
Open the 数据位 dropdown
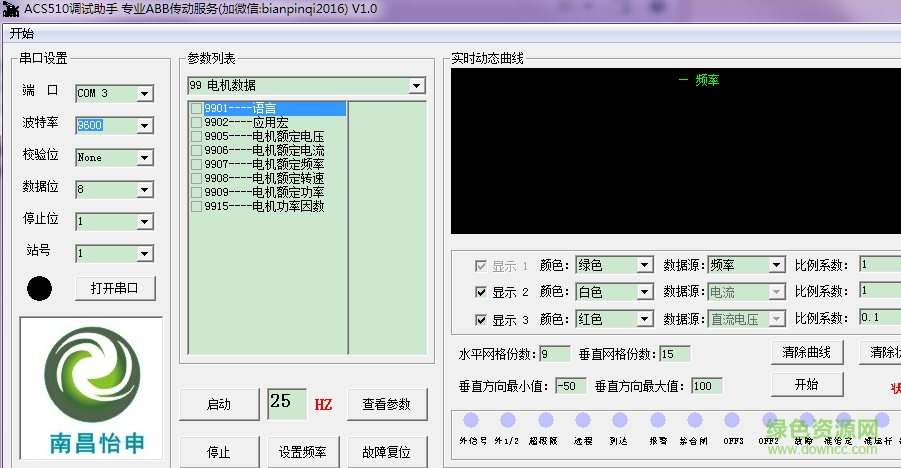pyautogui.click(x=145, y=189)
